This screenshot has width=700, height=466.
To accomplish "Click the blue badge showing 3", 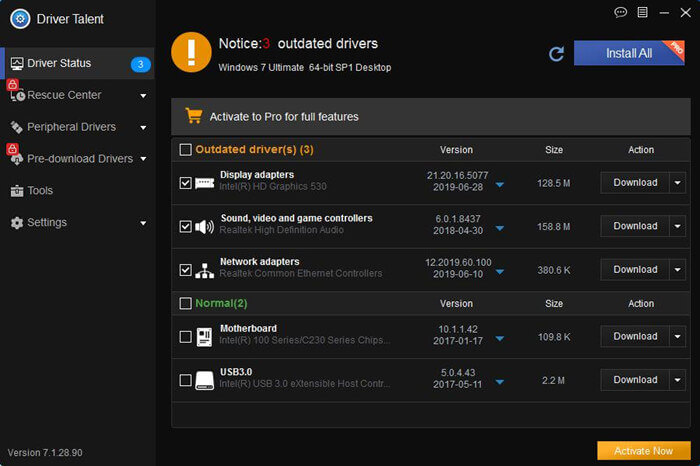I will pos(140,64).
